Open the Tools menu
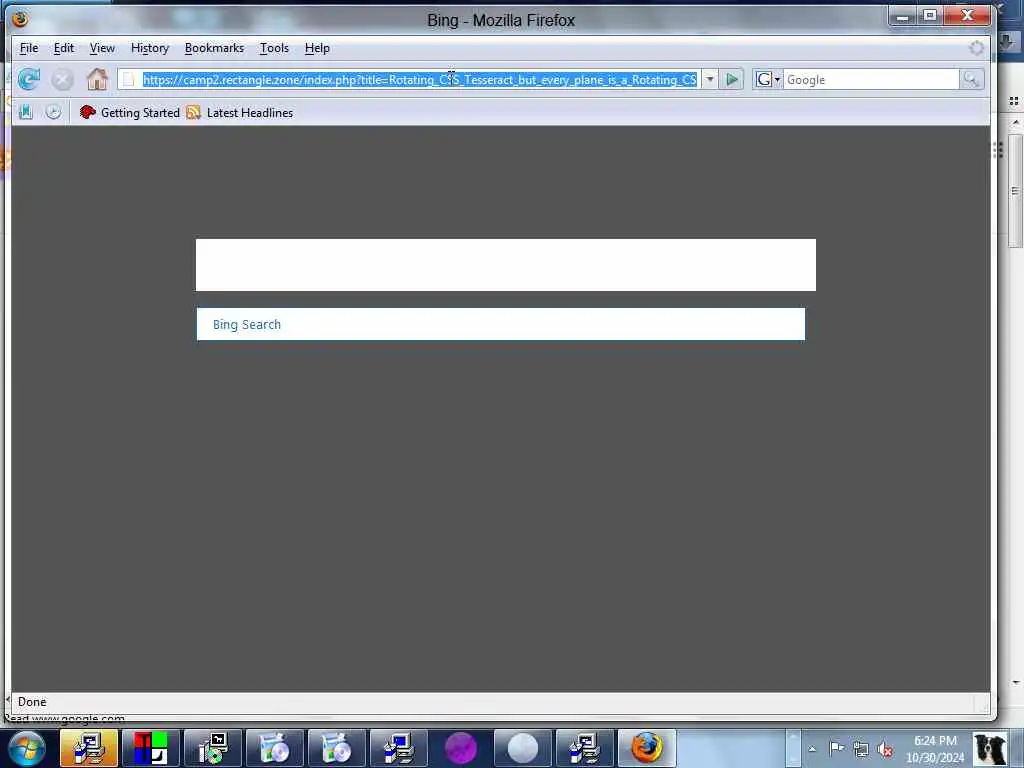This screenshot has width=1024, height=768. click(274, 48)
